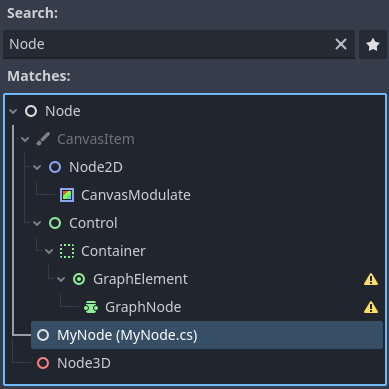The image size is (389, 389).
Task: Click the GraphElement warning triangle
Action: point(371,279)
